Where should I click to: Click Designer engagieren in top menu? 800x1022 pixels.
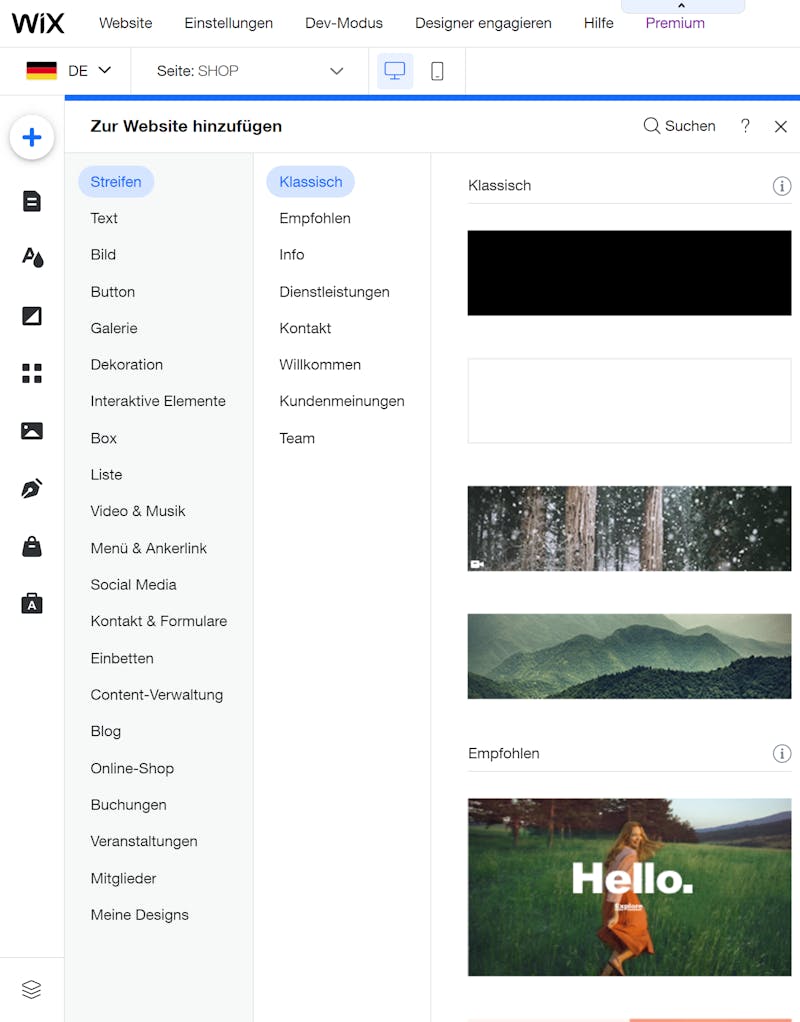pos(483,23)
